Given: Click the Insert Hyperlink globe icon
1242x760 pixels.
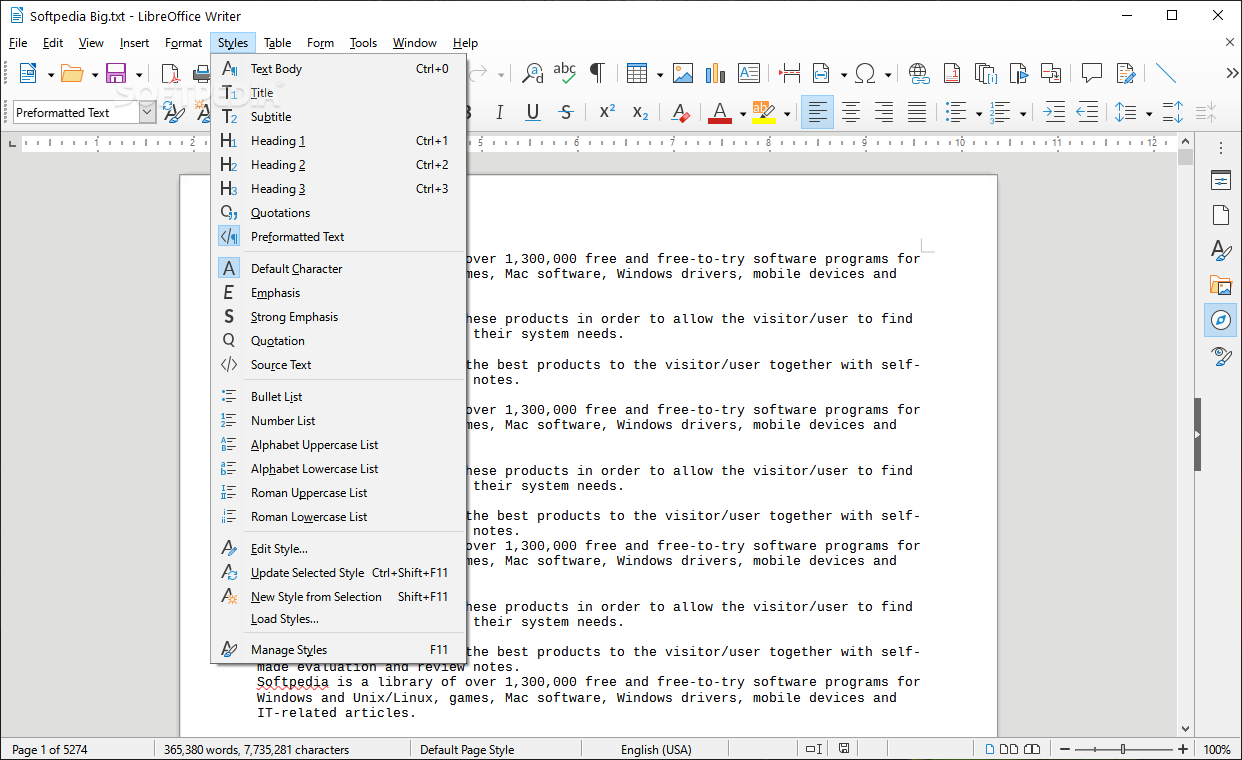Looking at the screenshot, I should (919, 73).
